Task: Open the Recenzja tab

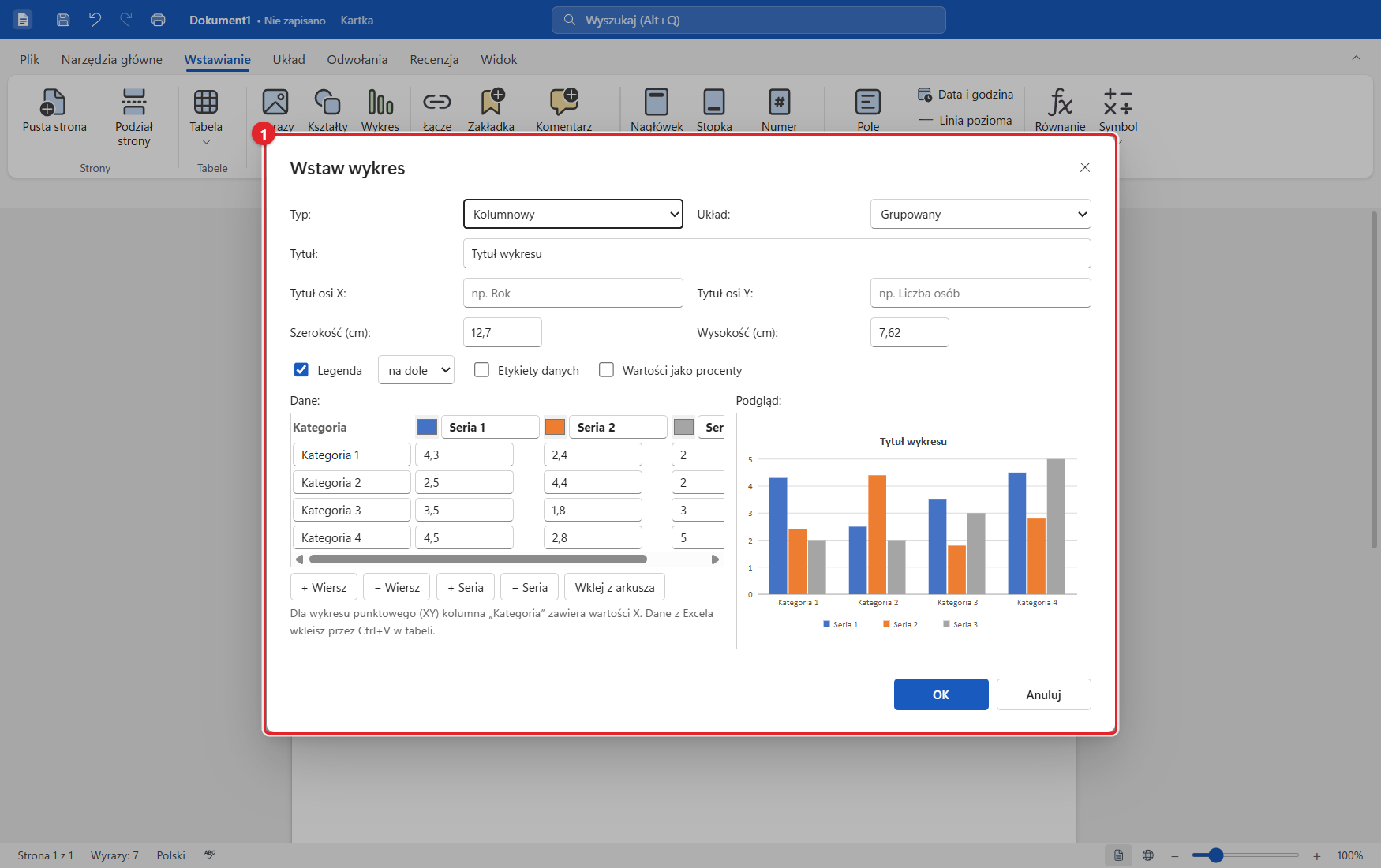Action: 434,59
